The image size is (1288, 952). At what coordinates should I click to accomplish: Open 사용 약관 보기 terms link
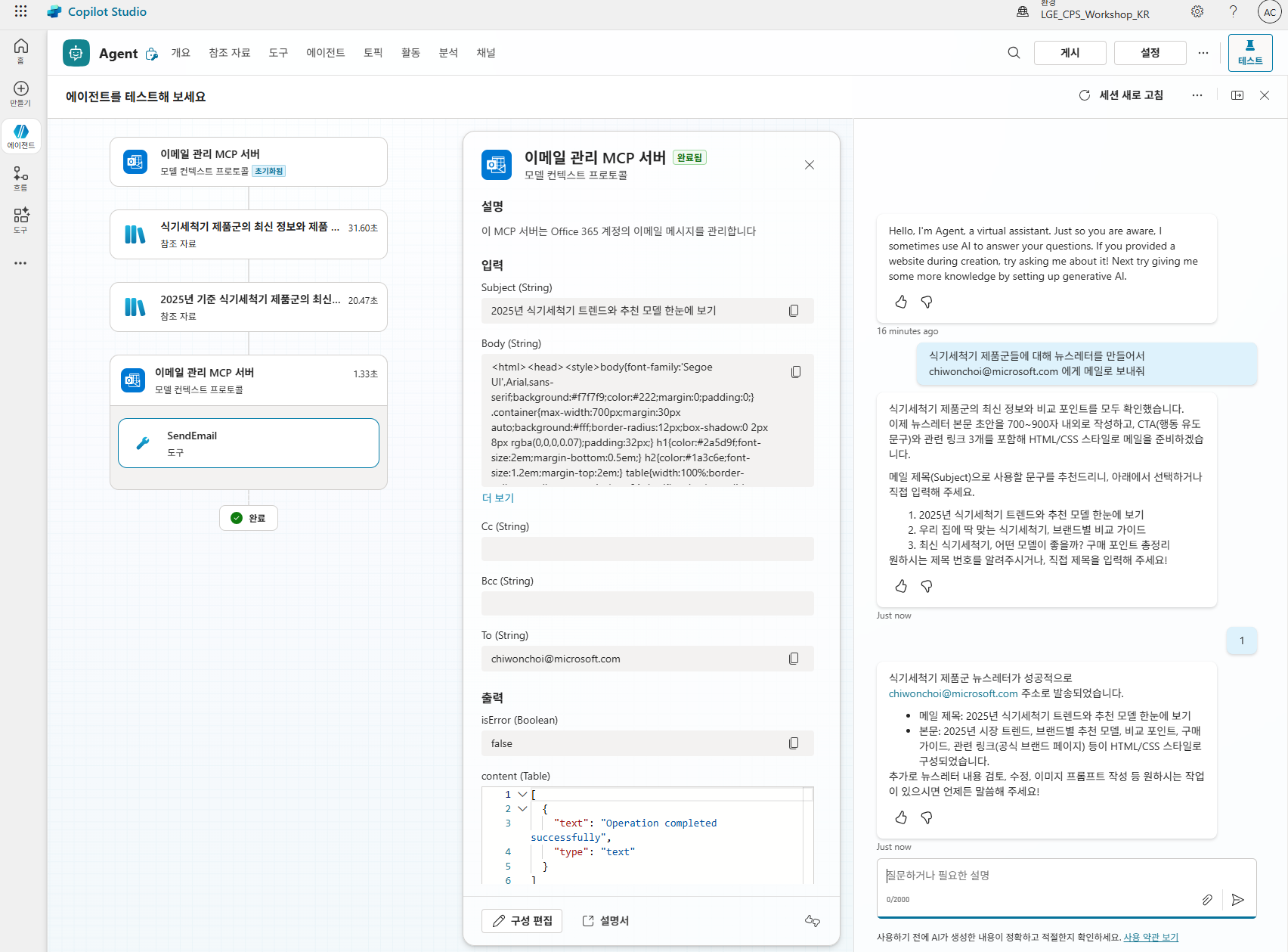point(1150,937)
